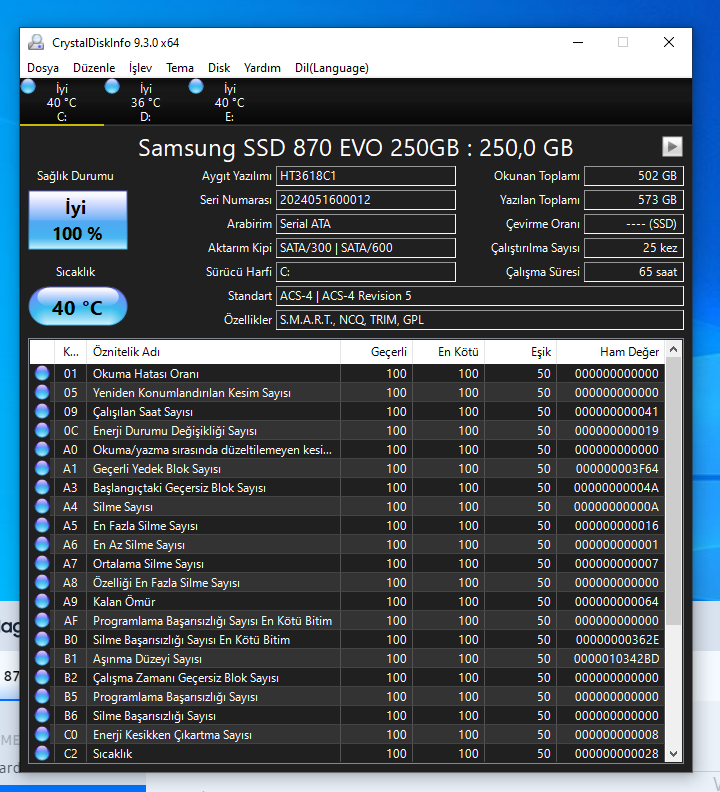
Task: Click the Öznitelik Adı column header
Action: [213, 352]
